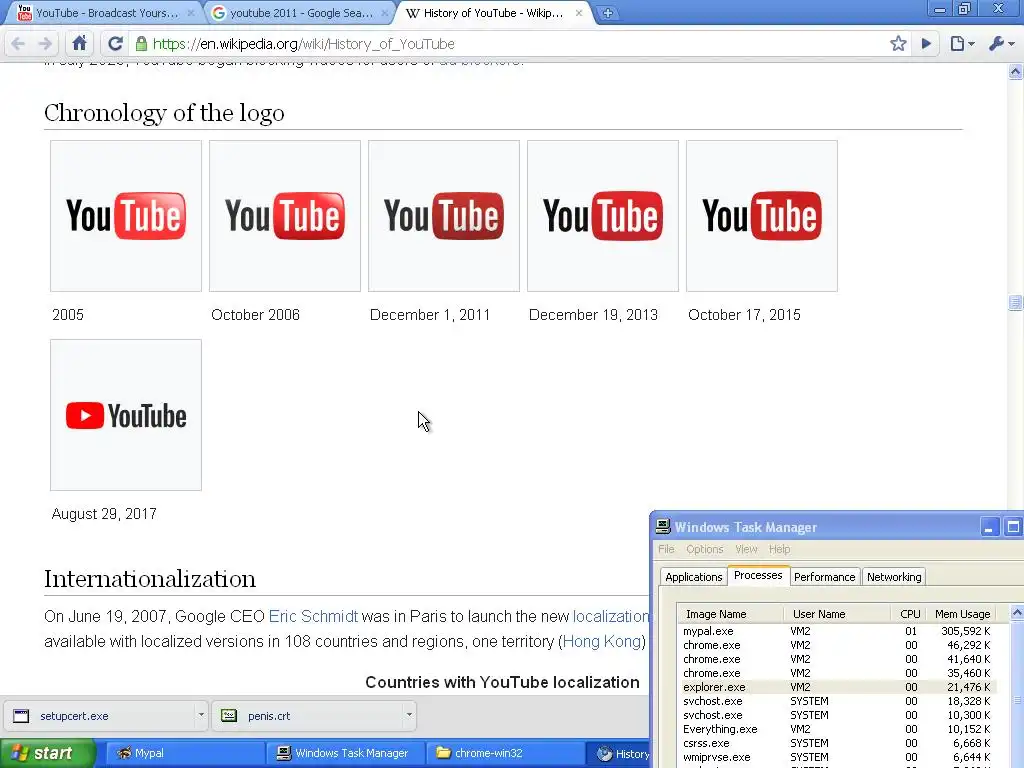Follow the Hong Kong link
Screen dimensions: 1024x768
pos(601,642)
